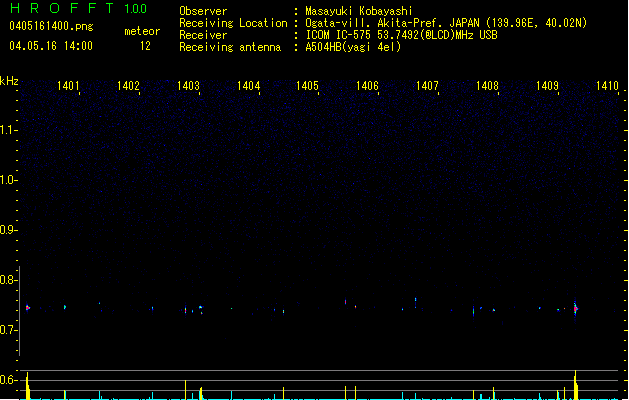Viewport: 629px width, 400px height.
Task: Click the 1401 time axis label
Action: [68, 86]
